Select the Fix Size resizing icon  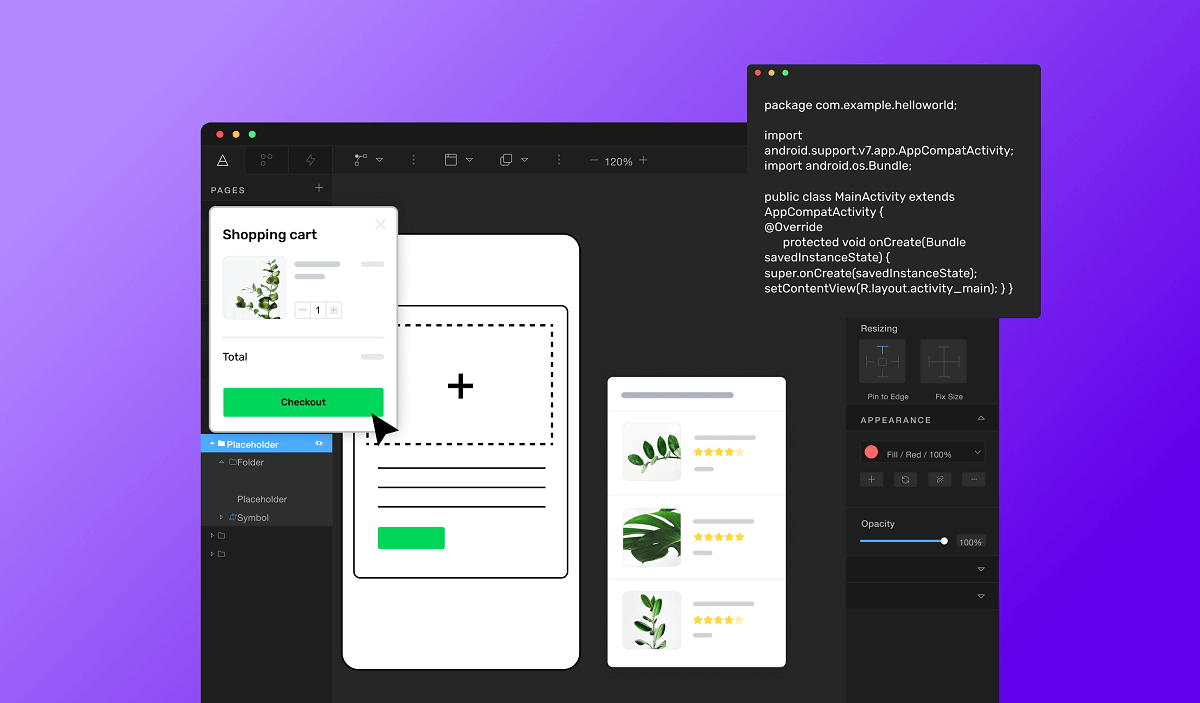tap(944, 361)
